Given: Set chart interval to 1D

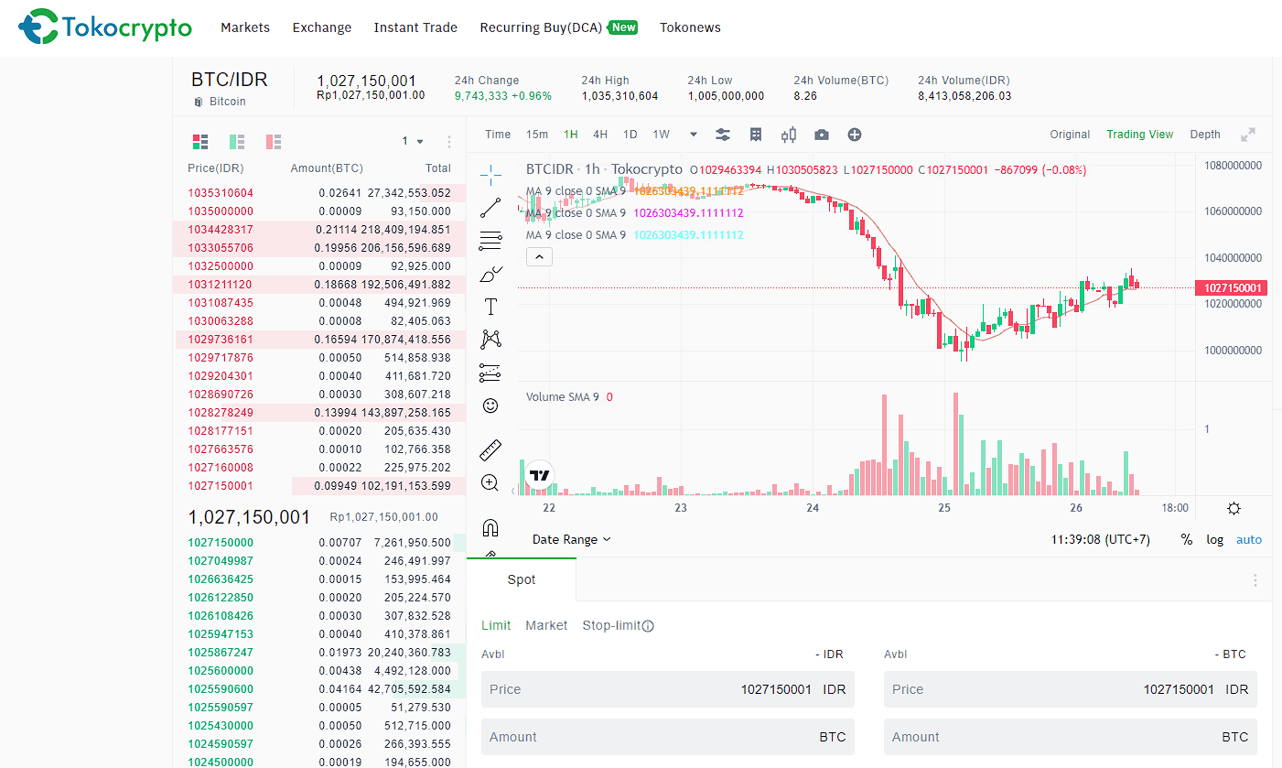Looking at the screenshot, I should point(630,134).
